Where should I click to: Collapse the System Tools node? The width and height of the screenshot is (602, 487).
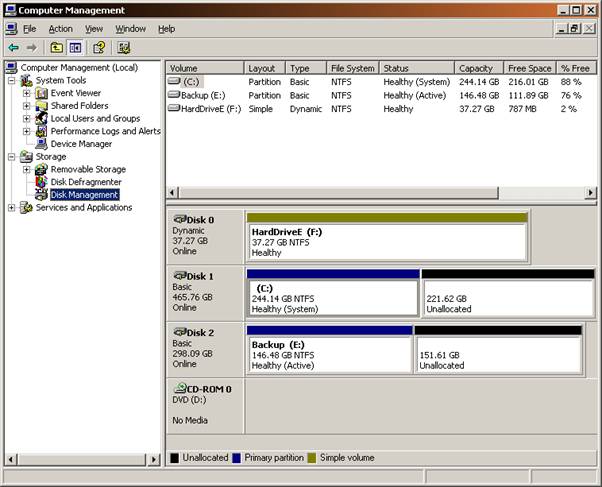point(12,81)
